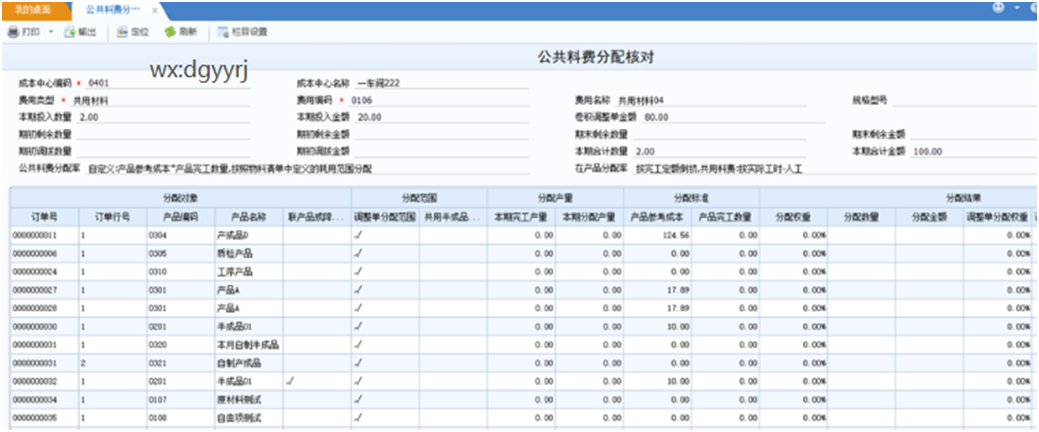Viewport: 1039px width, 432px height.
Task: Click the 费用类型 field showing 共用材料
Action: (x=161, y=101)
